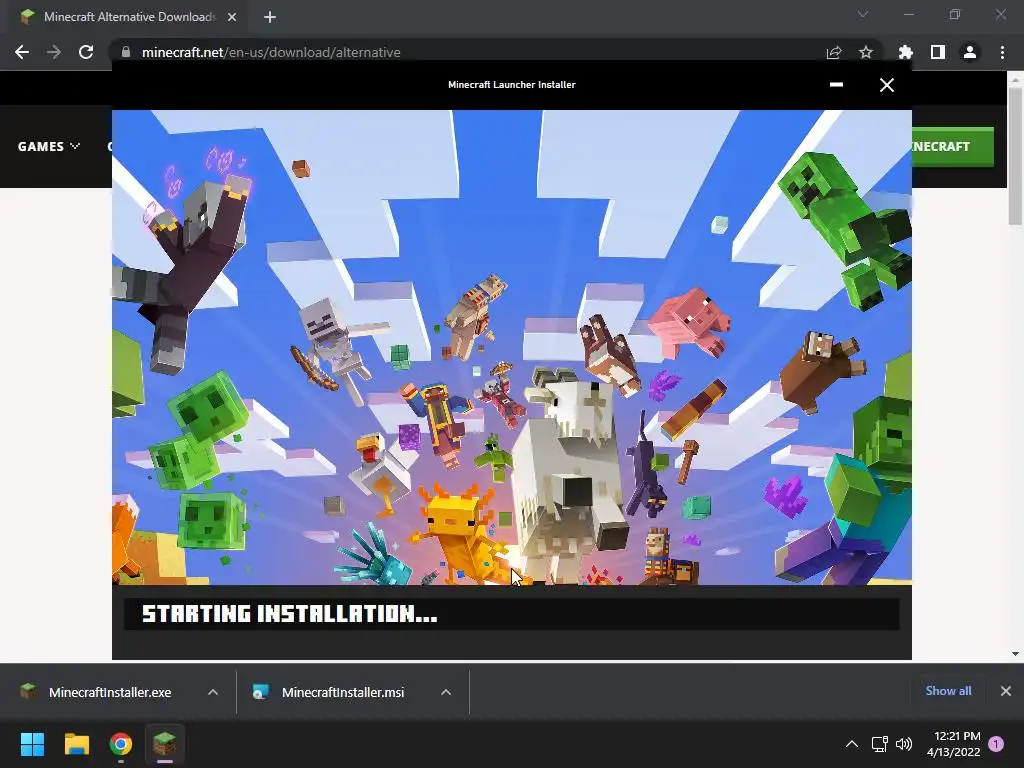Open the Chrome three-dot menu
1024x768 pixels.
click(x=1002, y=52)
